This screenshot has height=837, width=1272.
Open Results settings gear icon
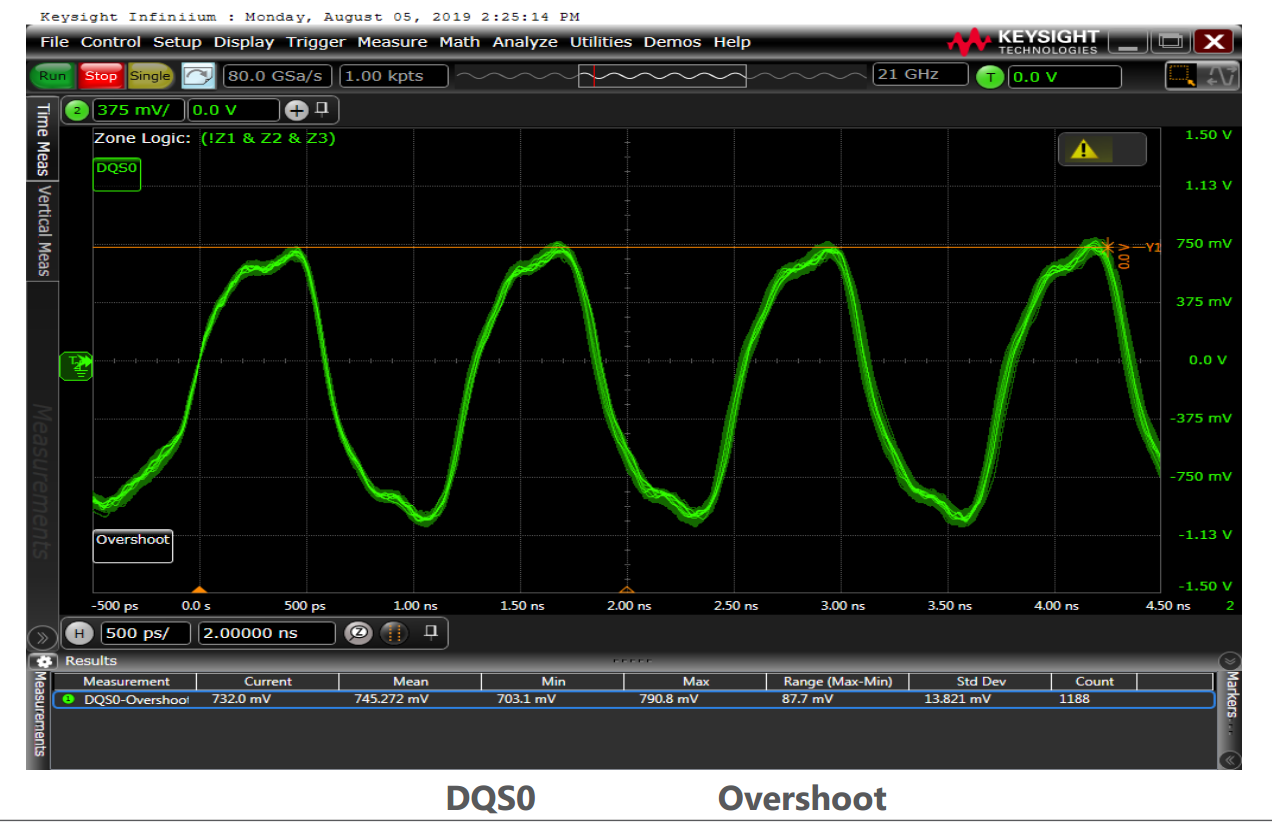43,661
